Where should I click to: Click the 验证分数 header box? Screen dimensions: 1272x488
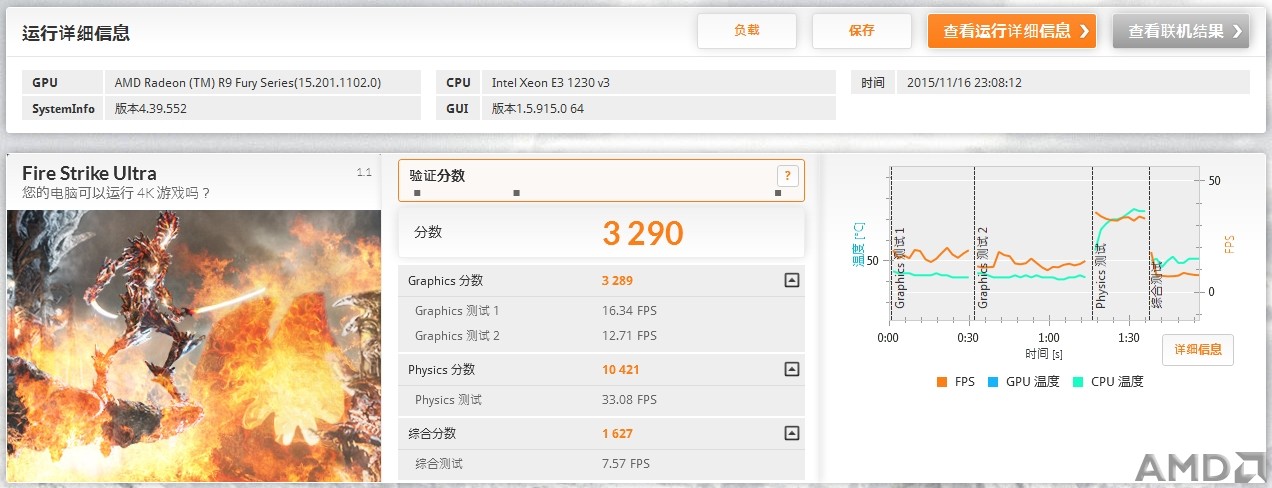pyautogui.click(x=601, y=180)
